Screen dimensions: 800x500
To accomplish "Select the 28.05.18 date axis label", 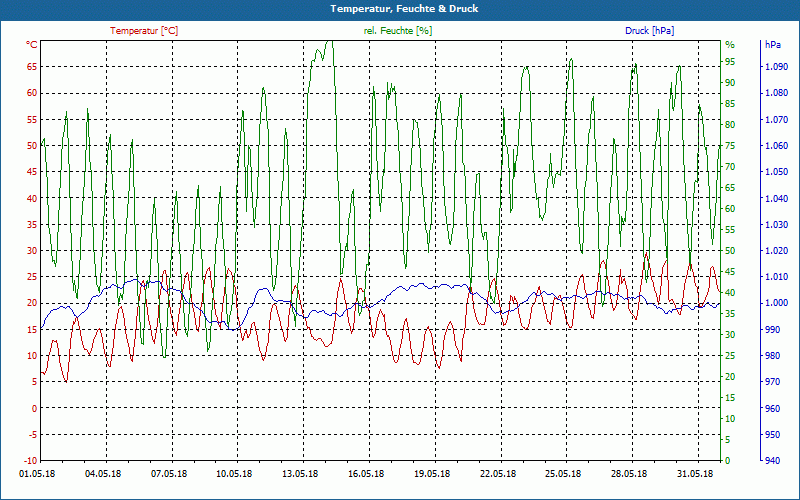I will (629, 473).
